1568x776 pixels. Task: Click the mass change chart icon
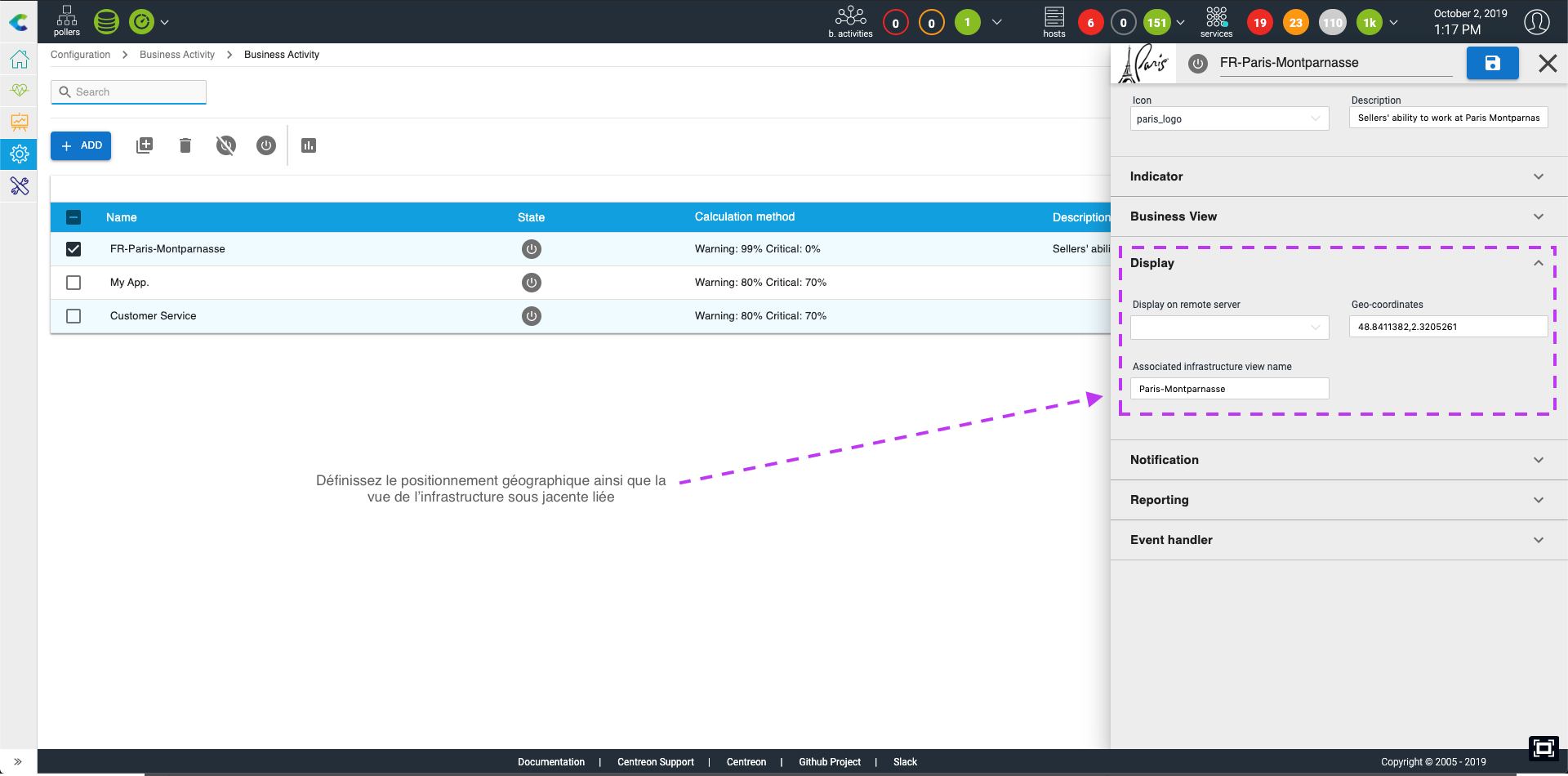[308, 145]
